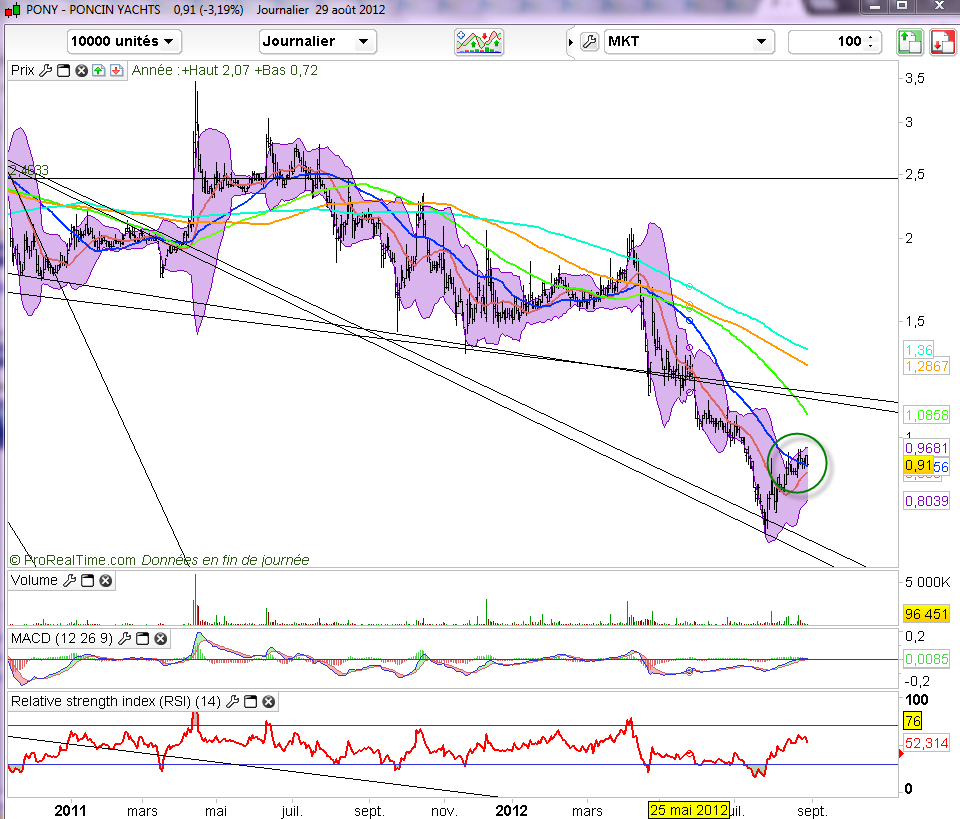This screenshot has width=960, height=819.
Task: Click the red sell order icon
Action: coord(942,42)
